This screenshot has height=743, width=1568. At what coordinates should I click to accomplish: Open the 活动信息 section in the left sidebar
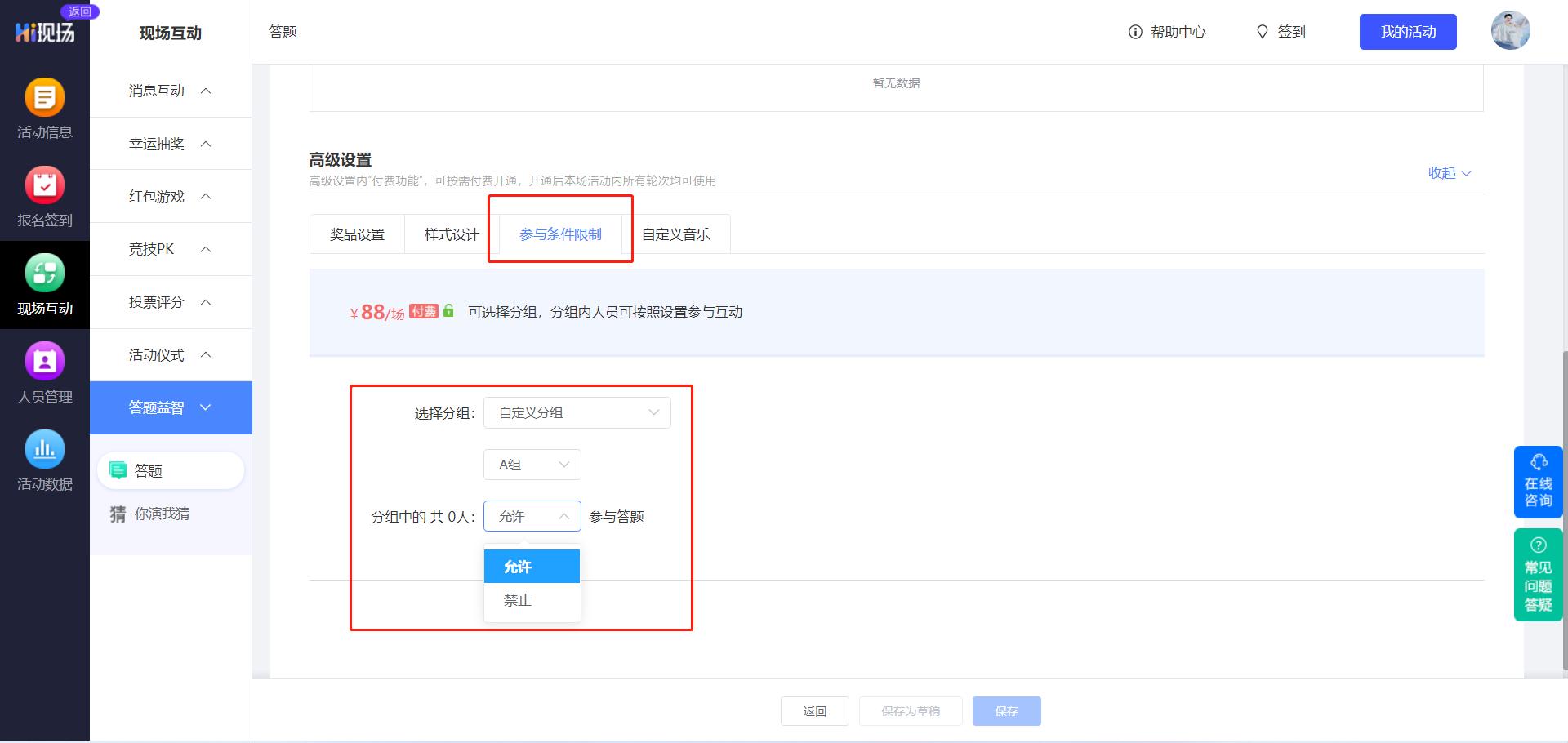(45, 109)
